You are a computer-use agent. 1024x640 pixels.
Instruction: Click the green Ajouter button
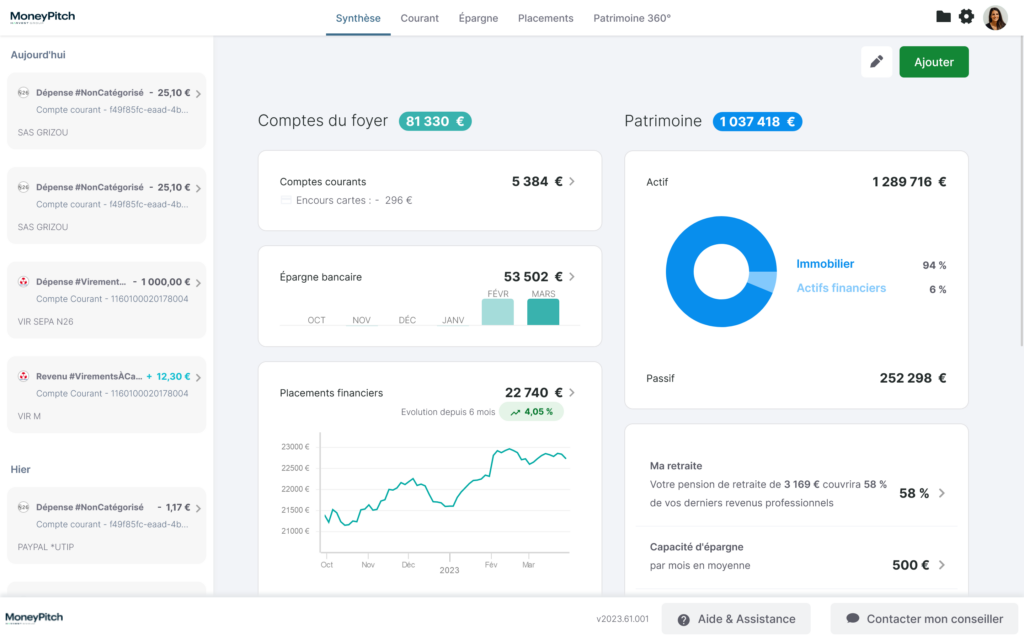click(x=934, y=62)
